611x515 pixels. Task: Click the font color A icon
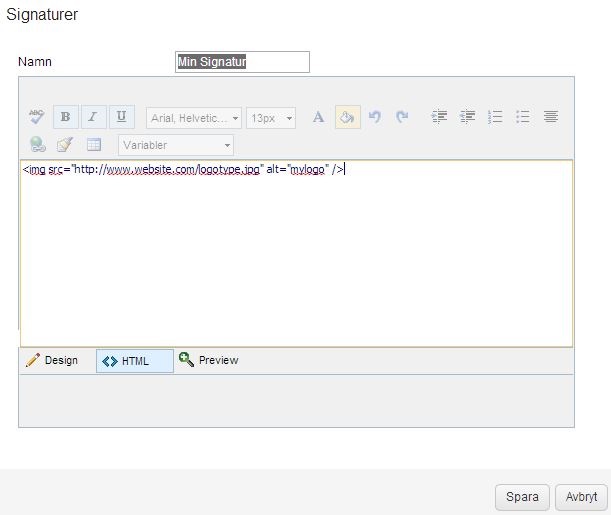tap(318, 117)
